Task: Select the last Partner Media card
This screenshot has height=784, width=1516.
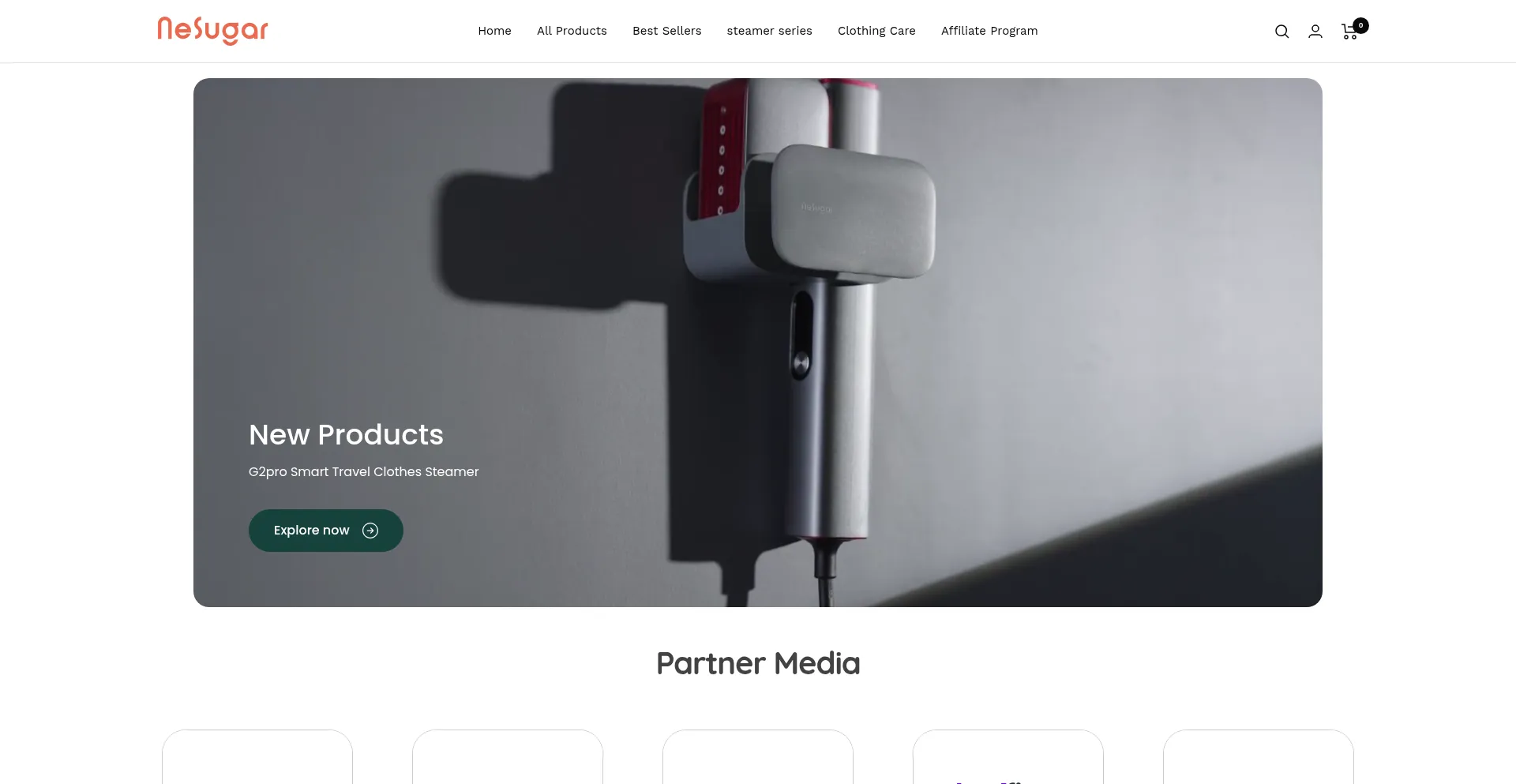Action: pyautogui.click(x=1259, y=757)
